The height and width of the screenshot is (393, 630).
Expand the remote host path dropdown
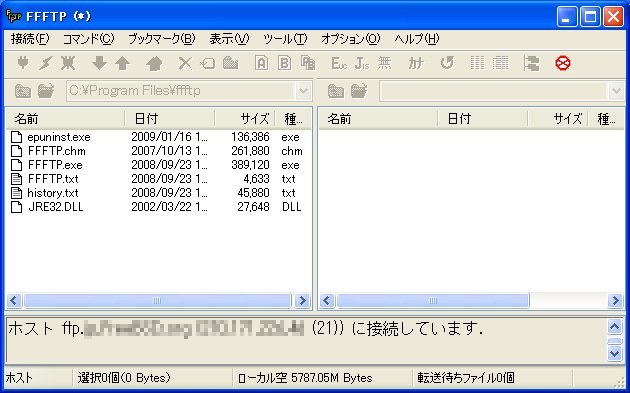coord(616,91)
